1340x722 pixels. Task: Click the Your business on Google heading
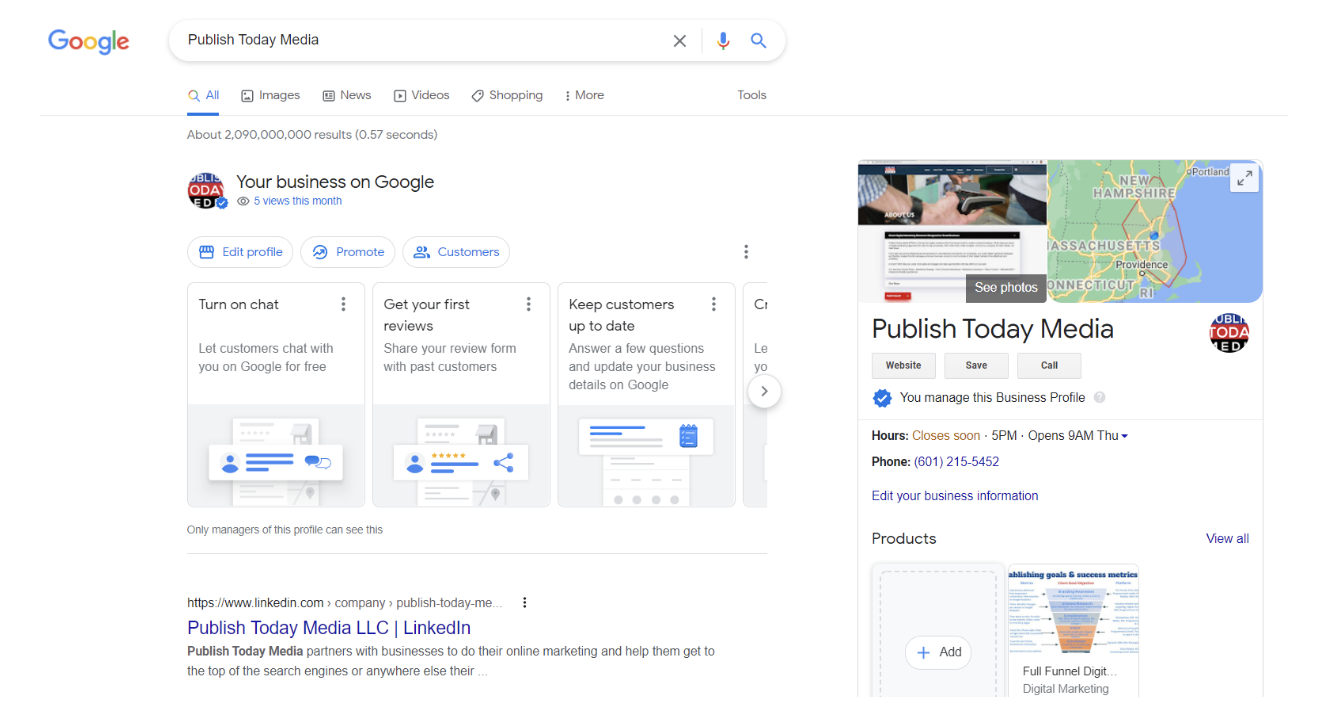click(335, 182)
